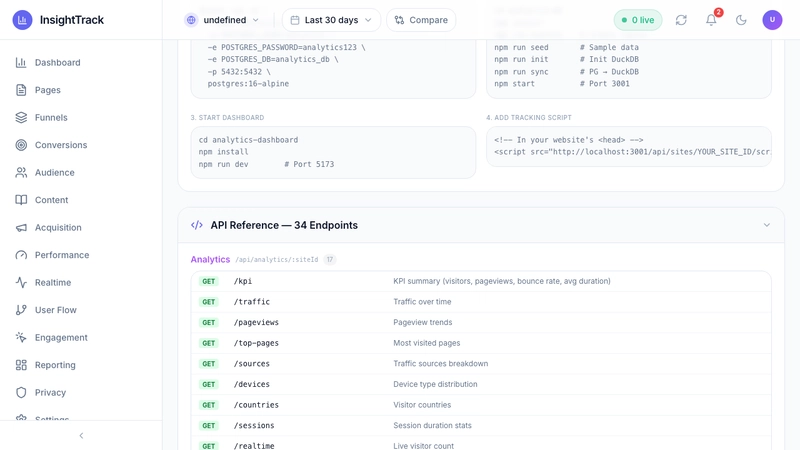Click the /top-pages endpoint path
The width and height of the screenshot is (800, 450).
(256, 343)
